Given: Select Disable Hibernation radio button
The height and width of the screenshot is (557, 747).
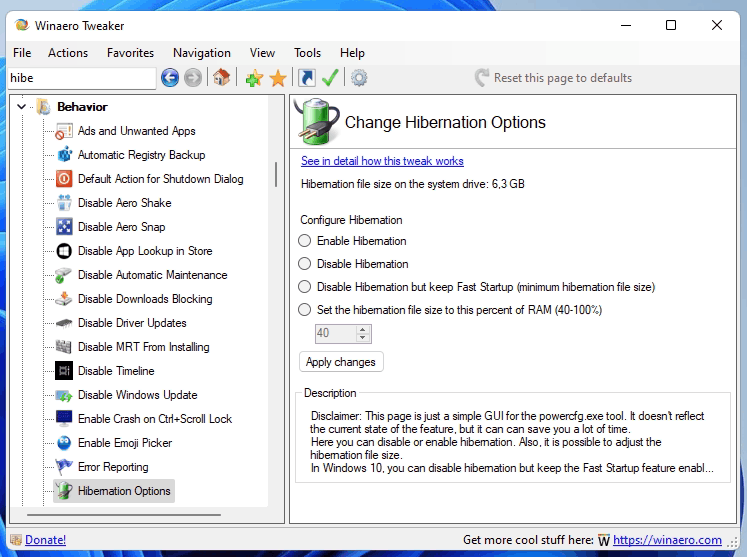Looking at the screenshot, I should pyautogui.click(x=304, y=263).
